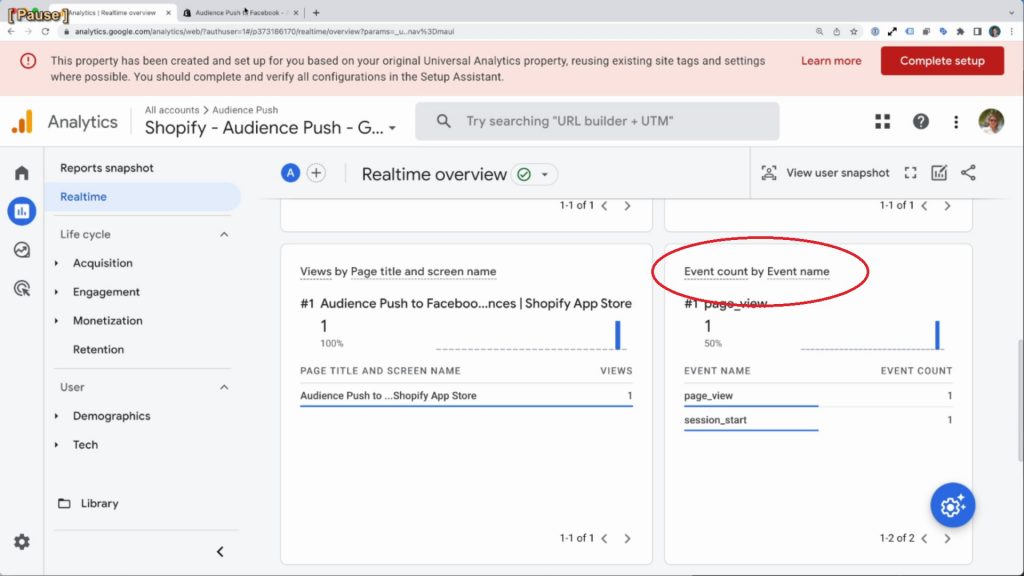Select the page_view event row
Viewport: 1024px width, 576px height.
click(x=818, y=396)
